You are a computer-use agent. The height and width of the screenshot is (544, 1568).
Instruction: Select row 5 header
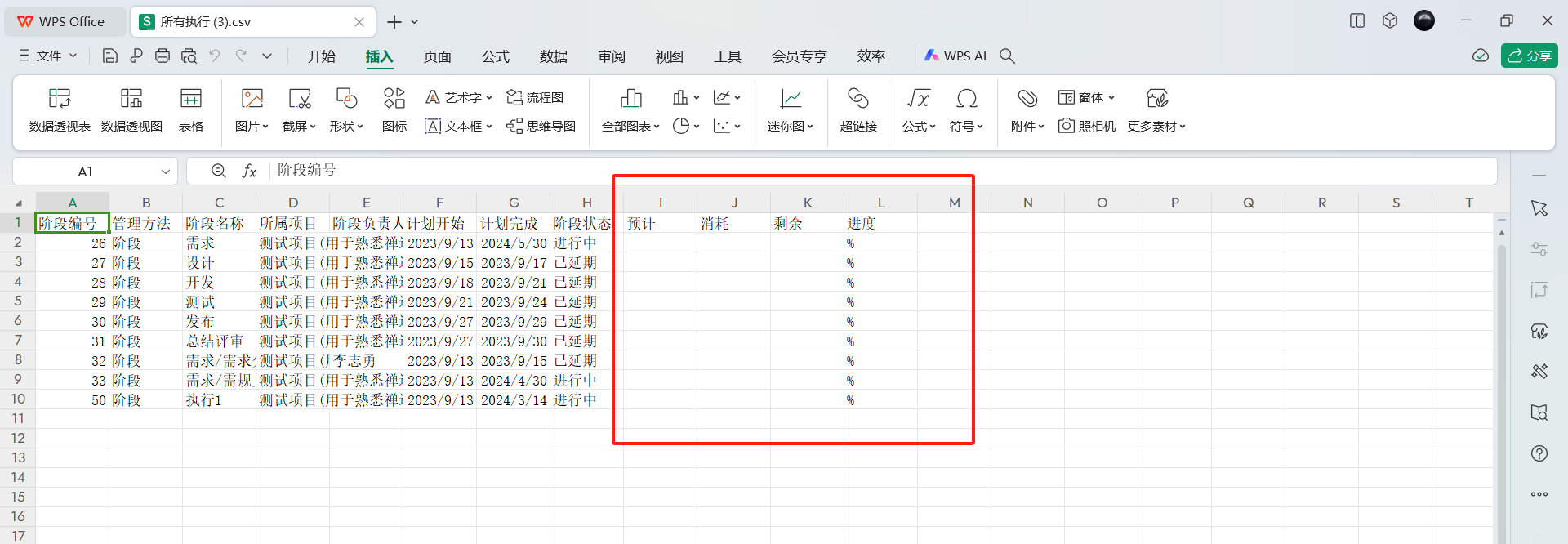pos(18,301)
